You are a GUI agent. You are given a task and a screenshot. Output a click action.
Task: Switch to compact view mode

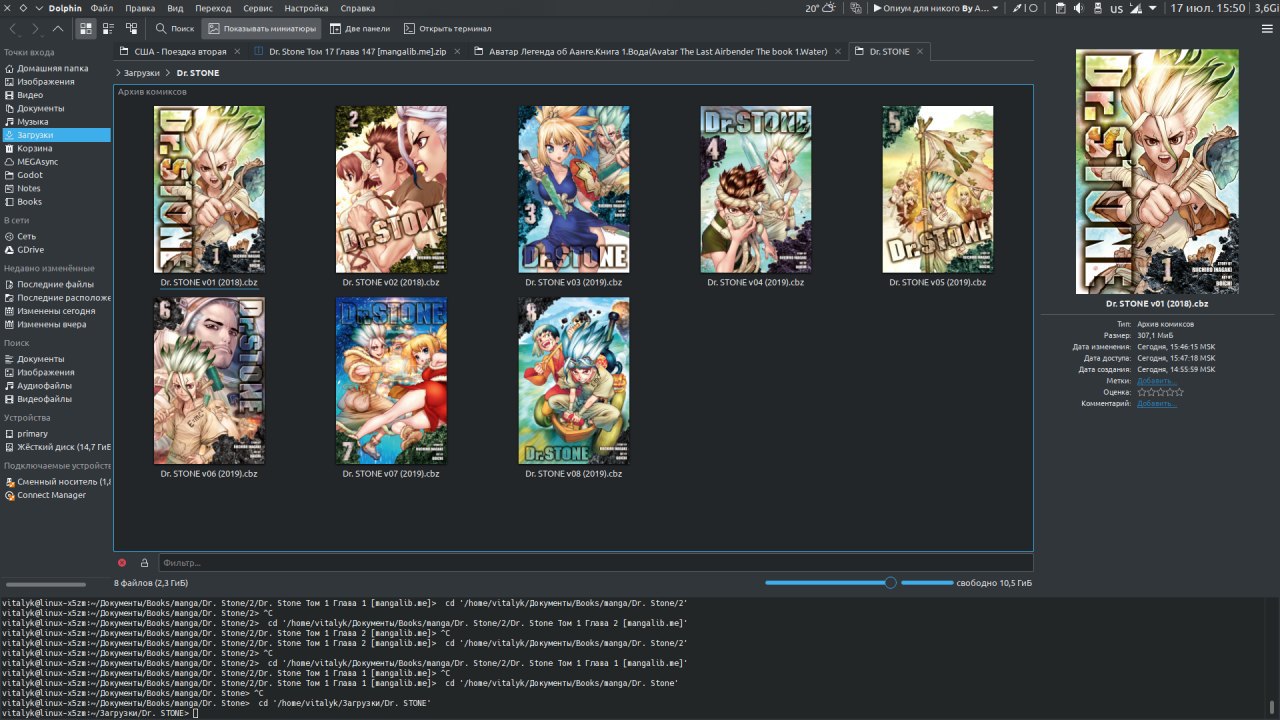(x=108, y=29)
